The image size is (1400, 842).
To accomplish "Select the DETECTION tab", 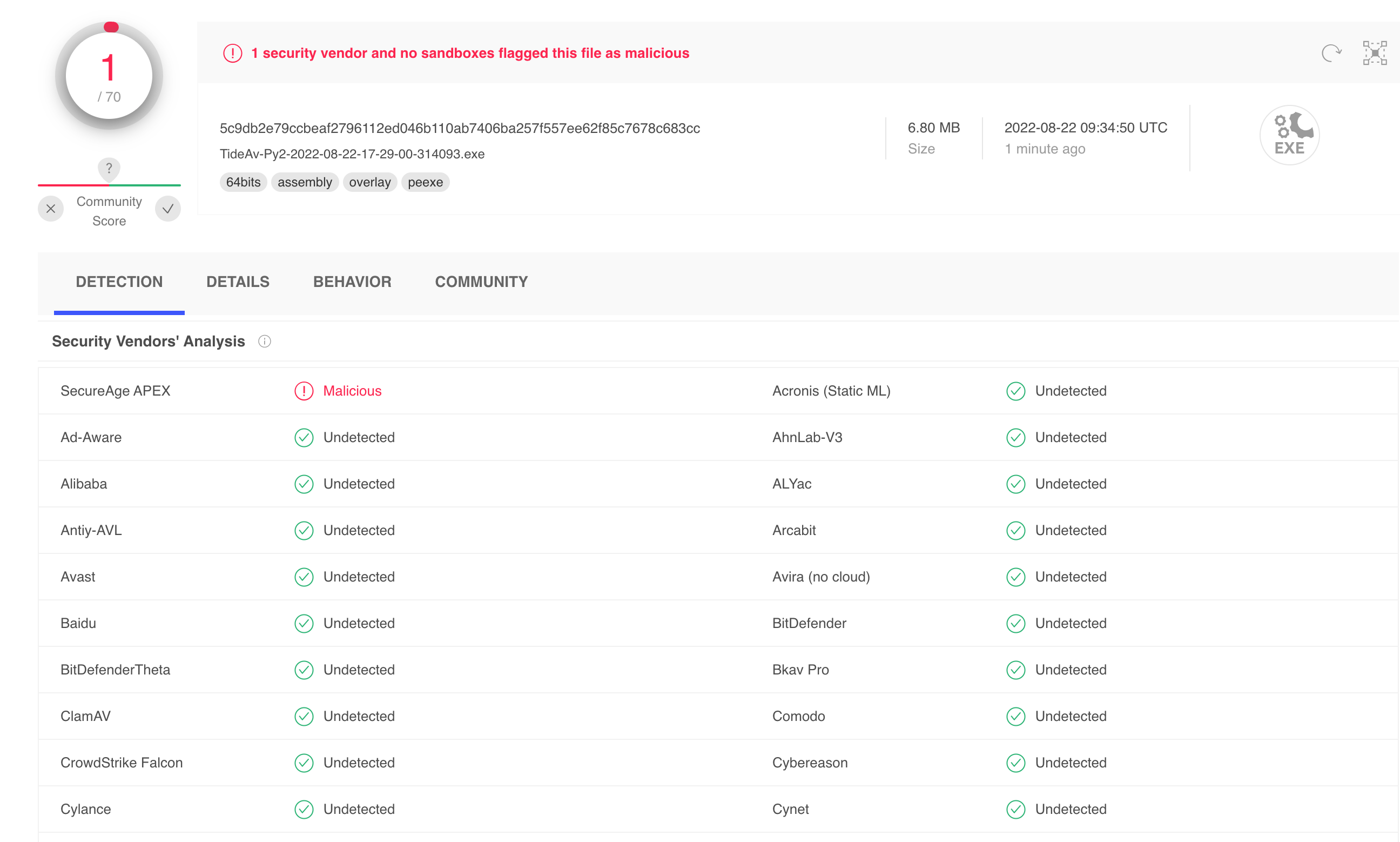I will [x=119, y=282].
